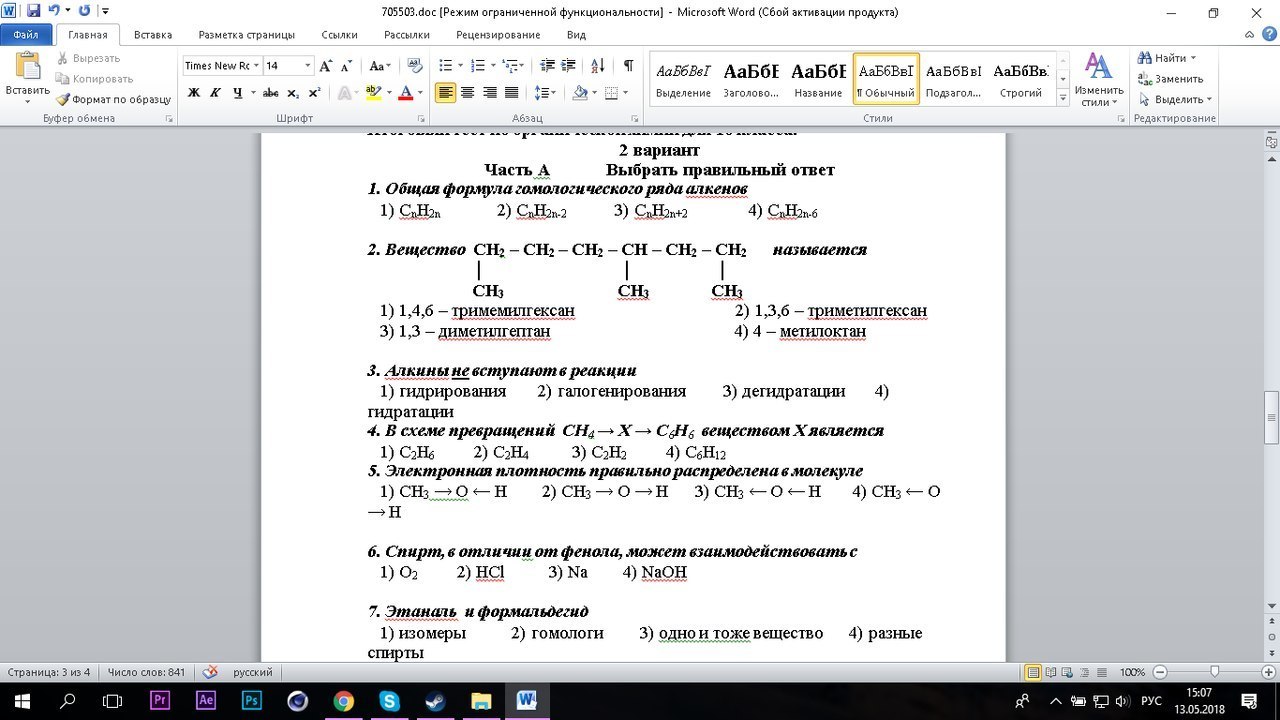Open Google Chrome from the taskbar
This screenshot has width=1280, height=720.
pos(343,701)
